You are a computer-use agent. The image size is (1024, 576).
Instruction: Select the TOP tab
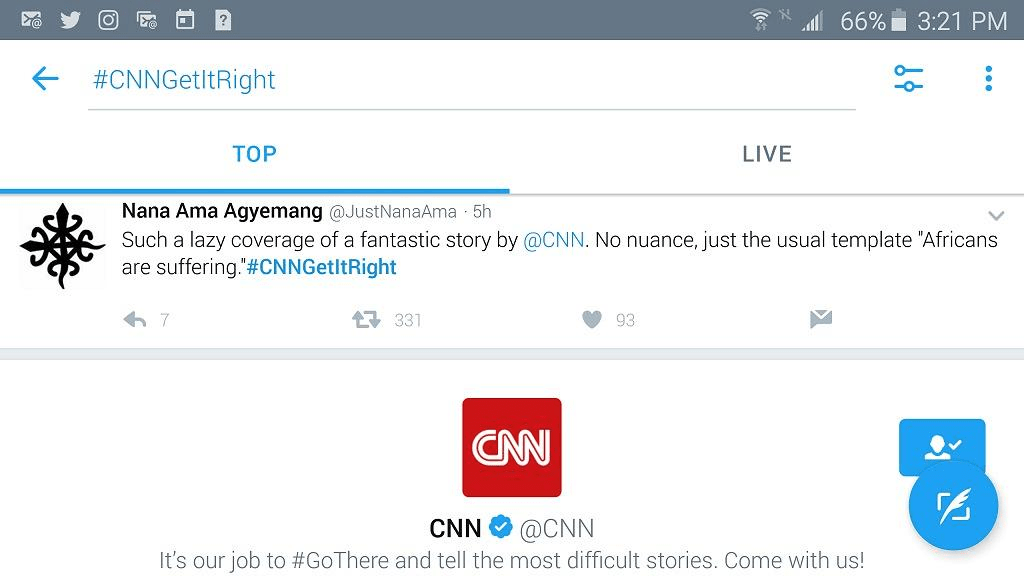point(254,154)
